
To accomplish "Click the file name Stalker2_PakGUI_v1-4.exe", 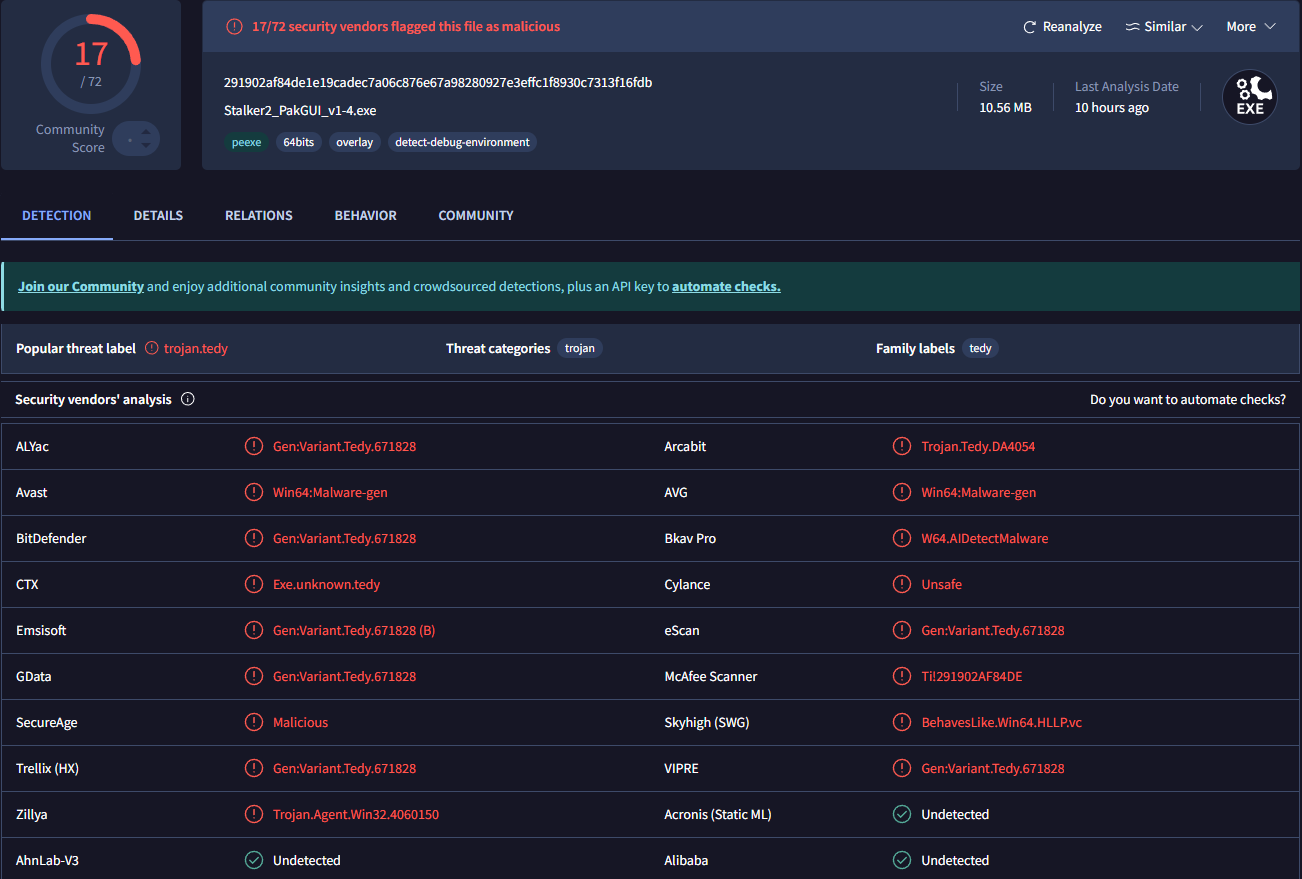I will pyautogui.click(x=300, y=110).
